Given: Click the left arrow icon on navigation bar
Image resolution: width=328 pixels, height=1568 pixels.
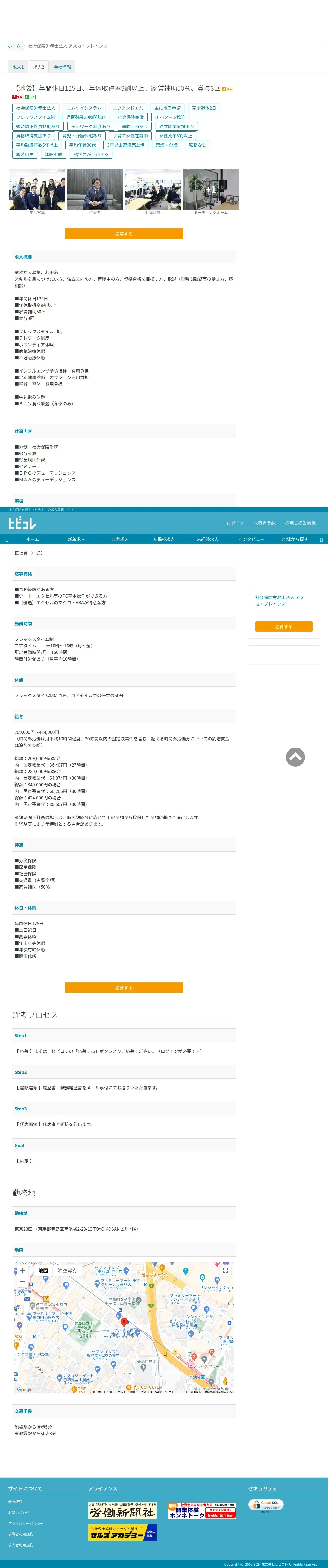Looking at the screenshot, I should click(7, 539).
